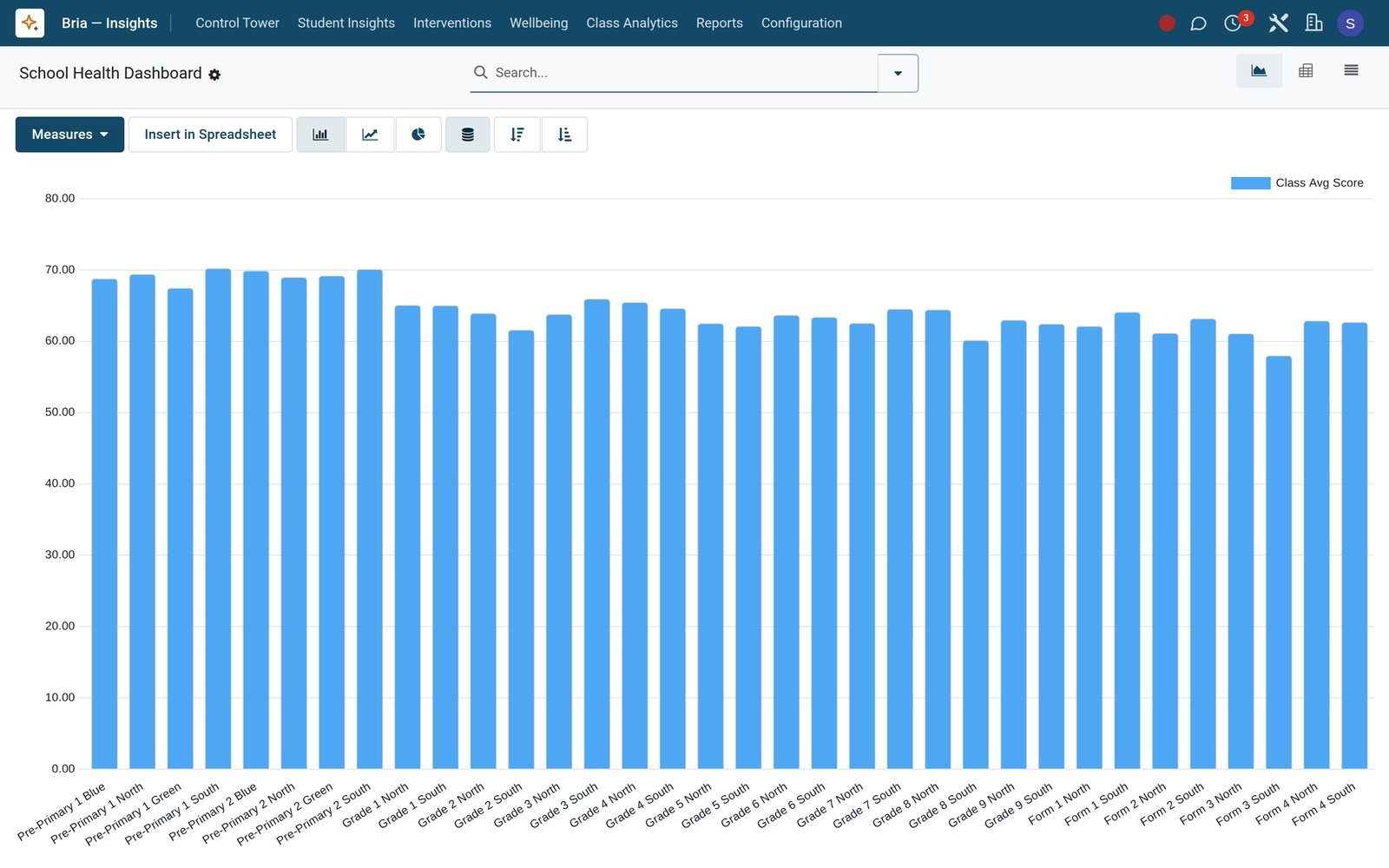Image resolution: width=1389 pixels, height=868 pixels.
Task: Switch to graph view
Action: 1259,71
